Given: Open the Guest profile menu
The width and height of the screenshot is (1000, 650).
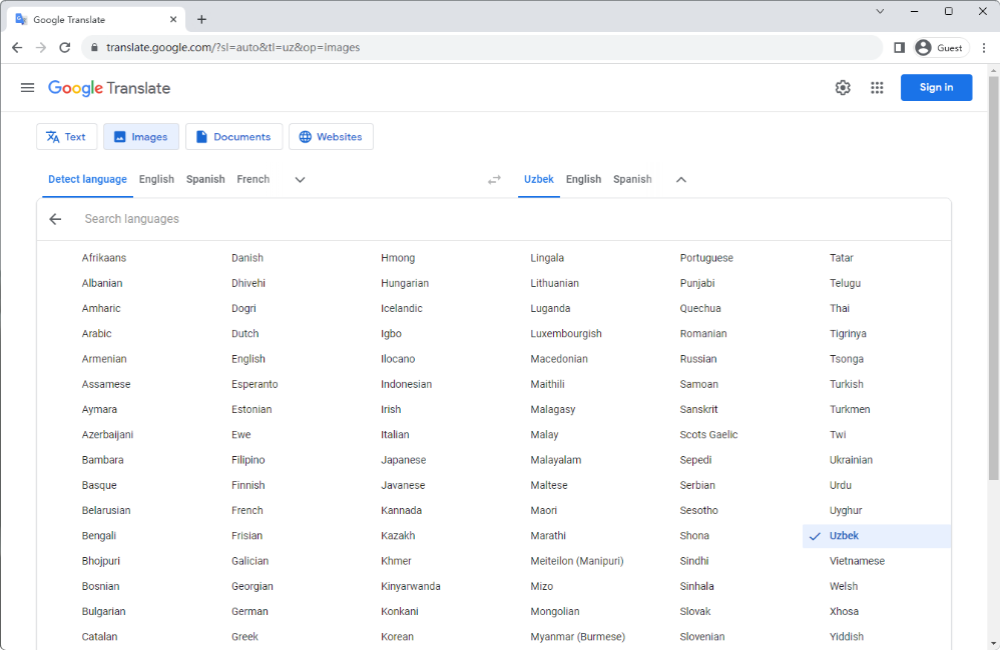Looking at the screenshot, I should (941, 47).
